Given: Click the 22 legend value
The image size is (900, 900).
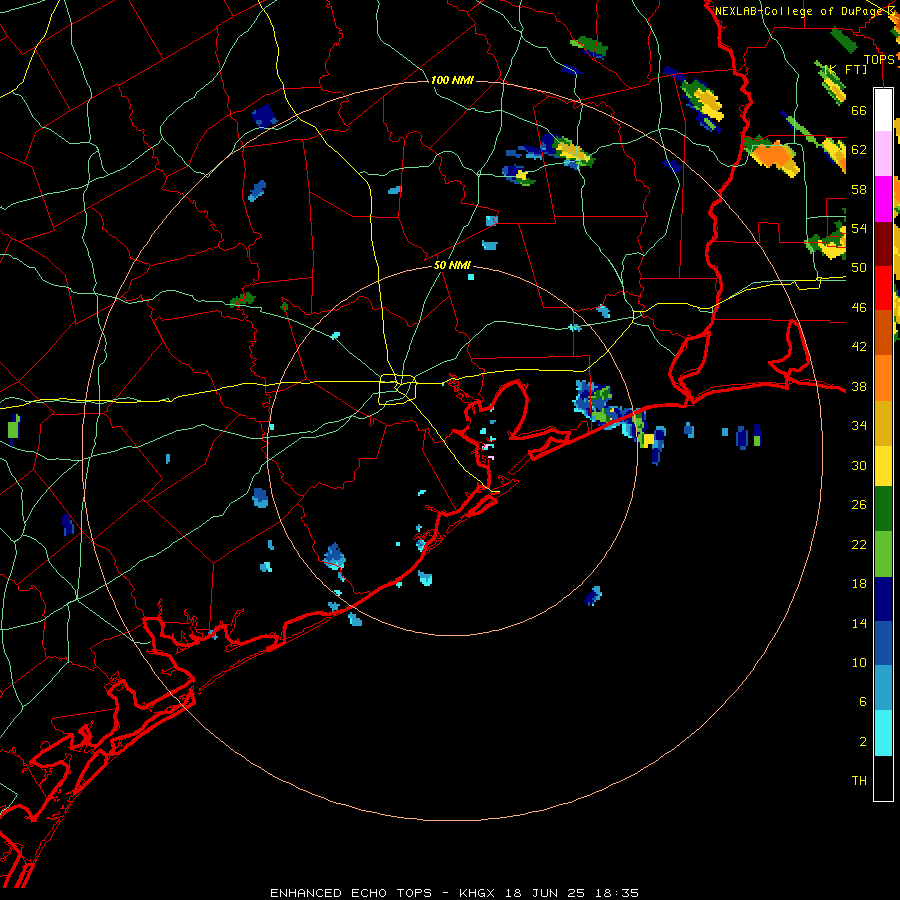Looking at the screenshot, I should (x=859, y=544).
